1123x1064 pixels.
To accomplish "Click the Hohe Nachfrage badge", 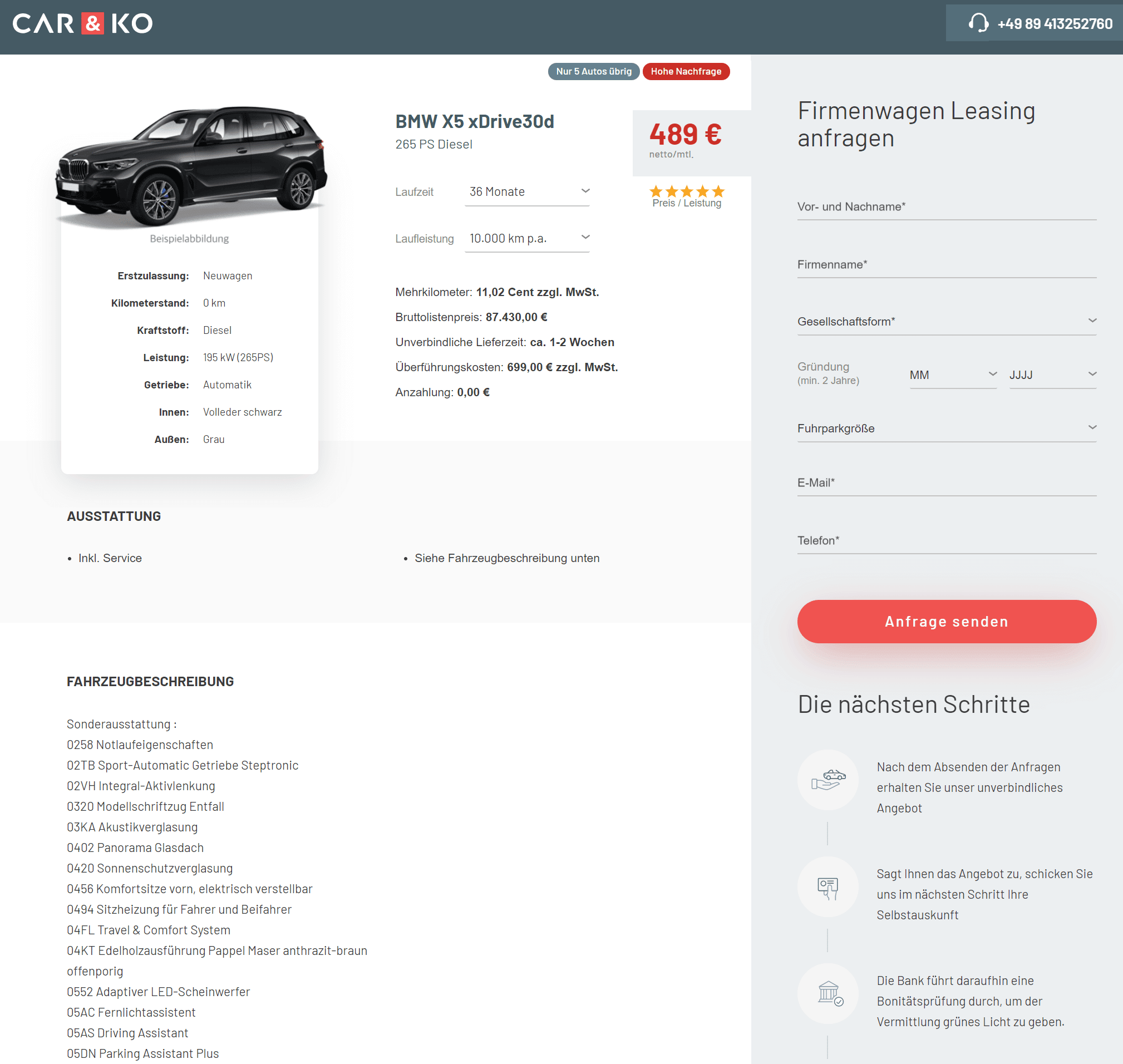I will point(686,71).
